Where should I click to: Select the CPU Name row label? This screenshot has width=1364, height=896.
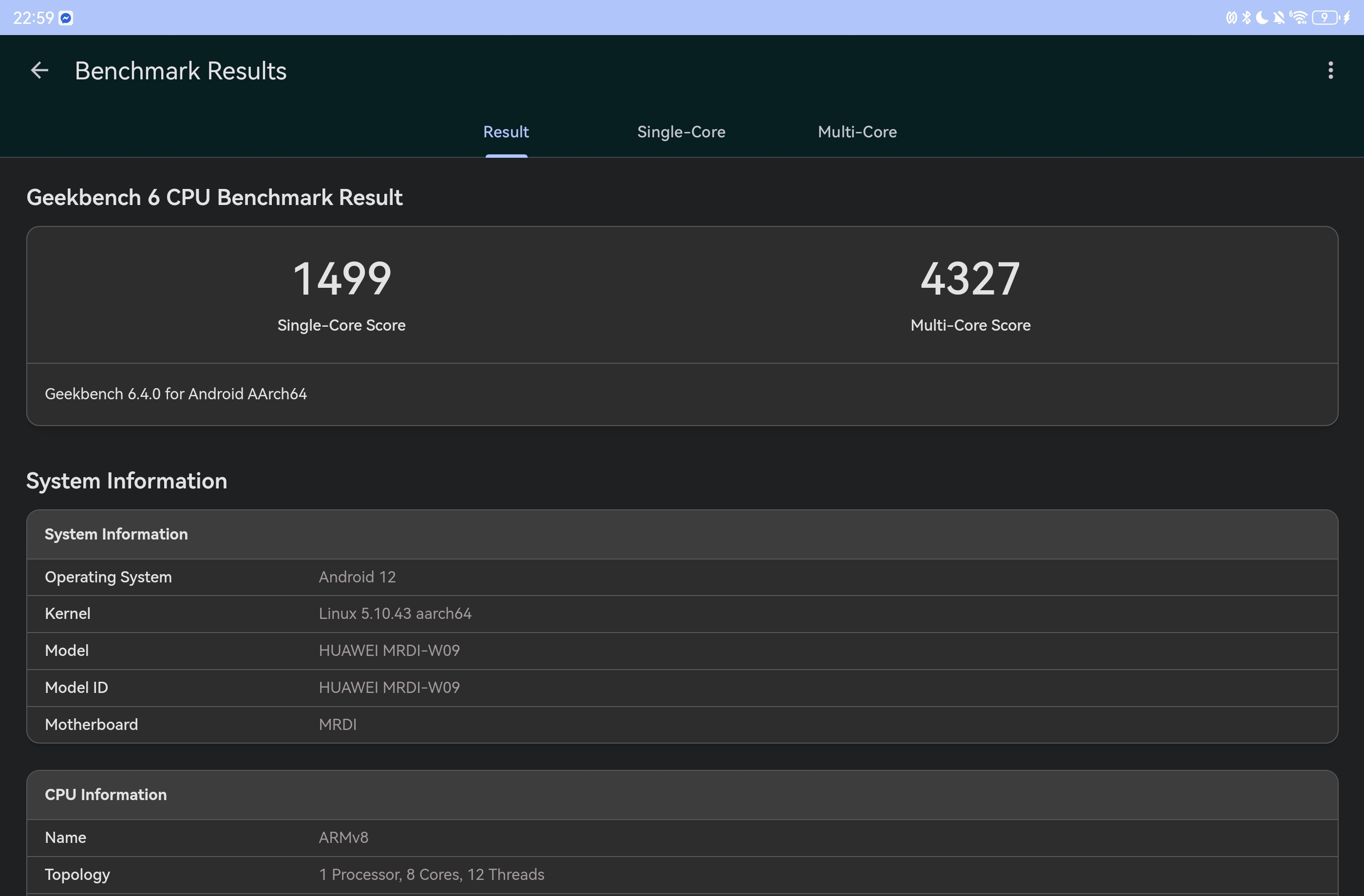65,838
